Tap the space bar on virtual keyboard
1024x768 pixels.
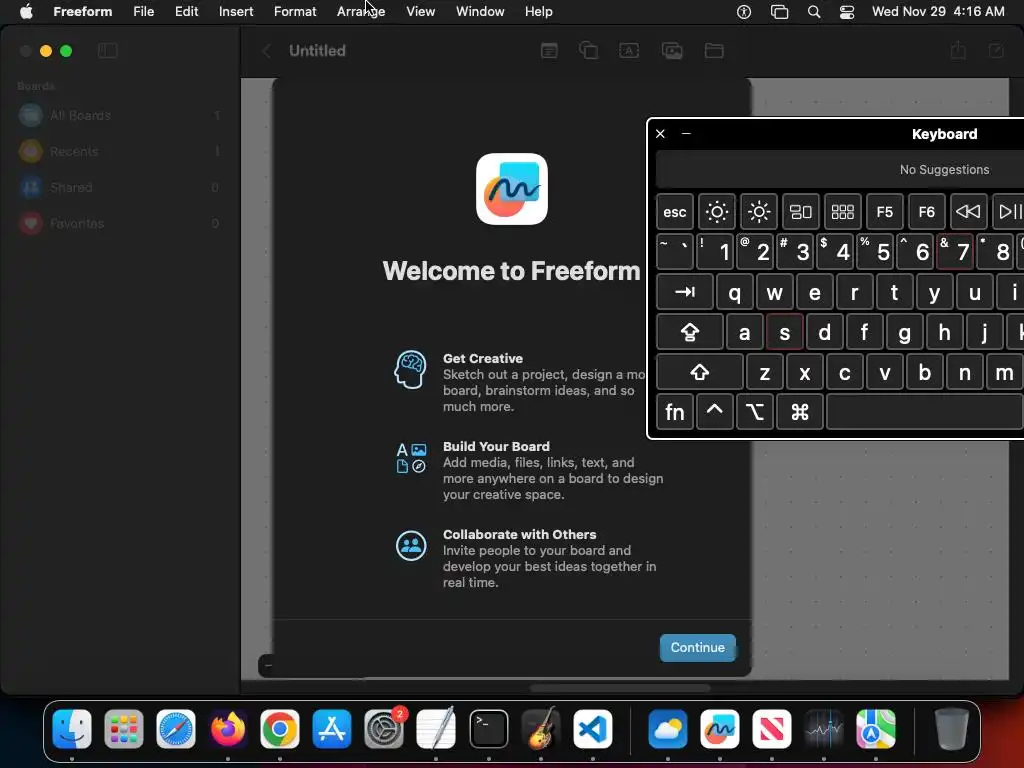click(925, 412)
